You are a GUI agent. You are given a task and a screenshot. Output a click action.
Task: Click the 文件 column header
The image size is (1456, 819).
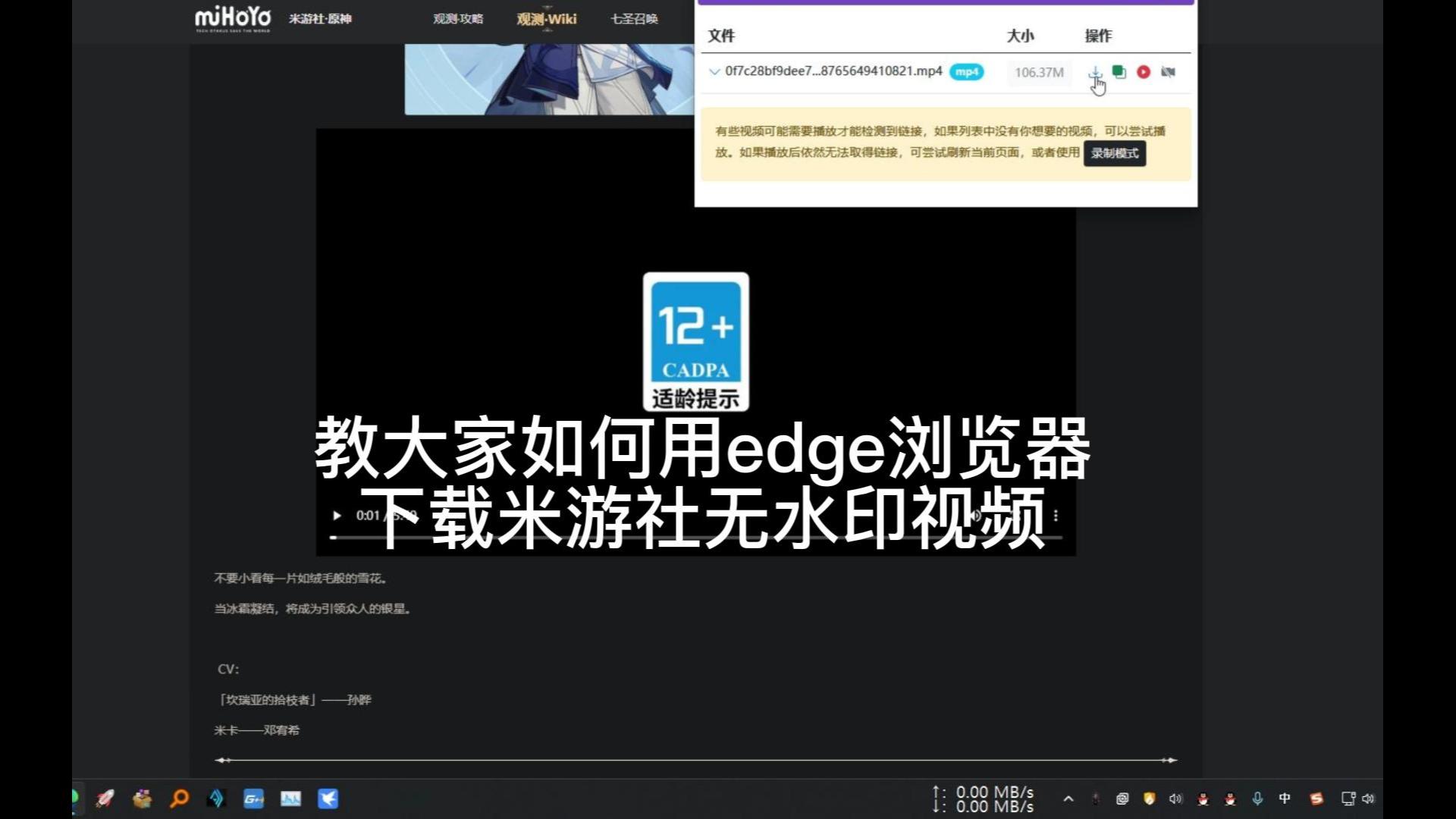coord(721,36)
